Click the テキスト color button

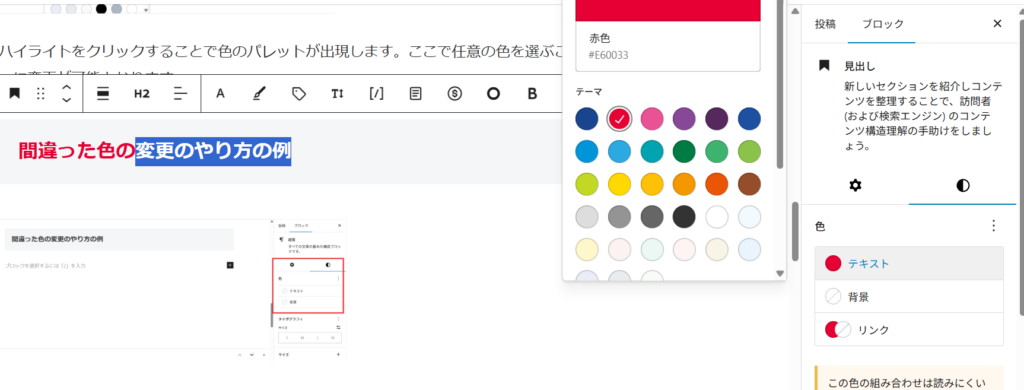[909, 264]
